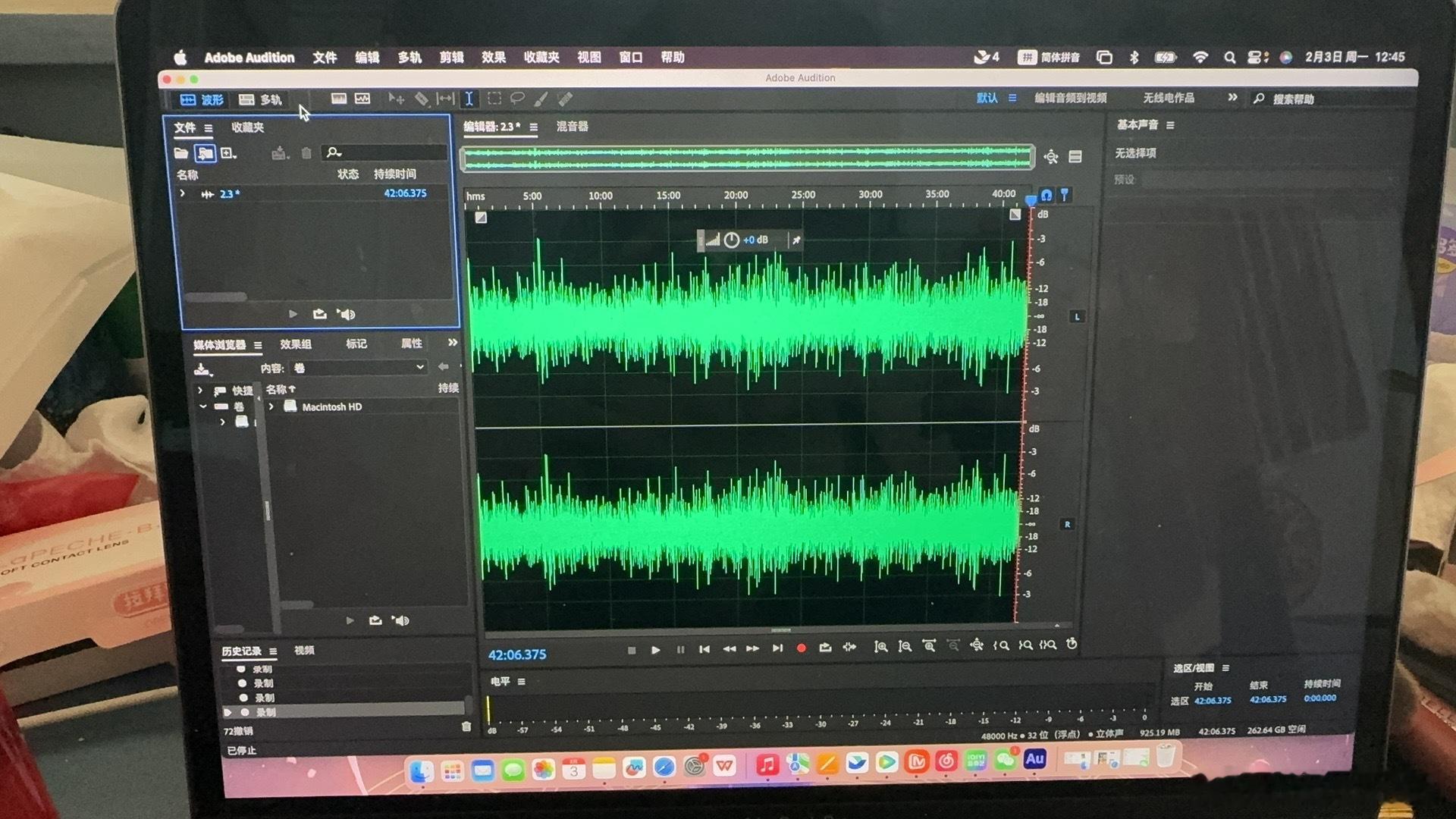Open the 文件 menu in menu bar
The image size is (1456, 819).
[x=325, y=58]
